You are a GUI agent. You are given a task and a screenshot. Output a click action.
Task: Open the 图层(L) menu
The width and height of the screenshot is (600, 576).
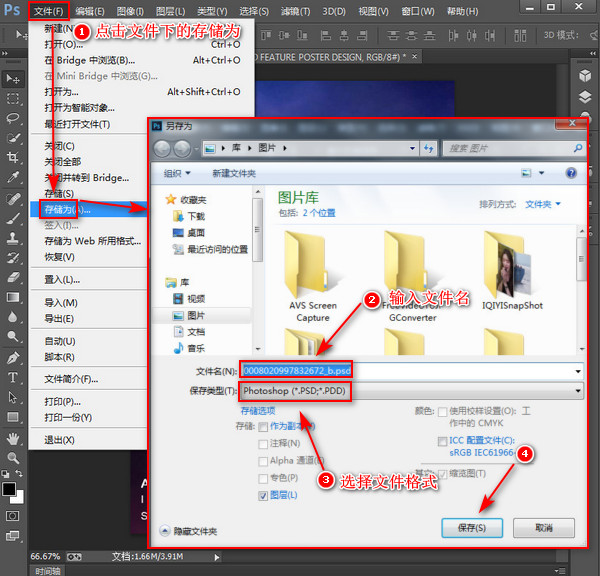point(170,11)
